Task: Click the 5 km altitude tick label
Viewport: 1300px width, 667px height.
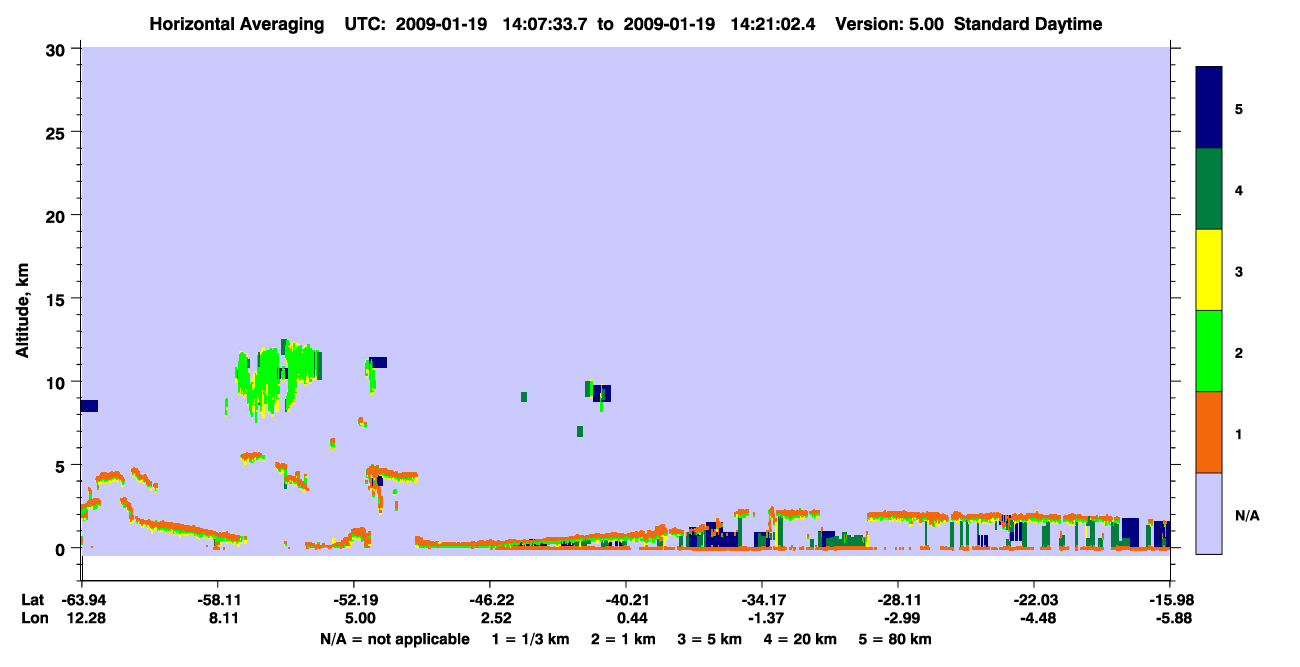Action: 62,465
